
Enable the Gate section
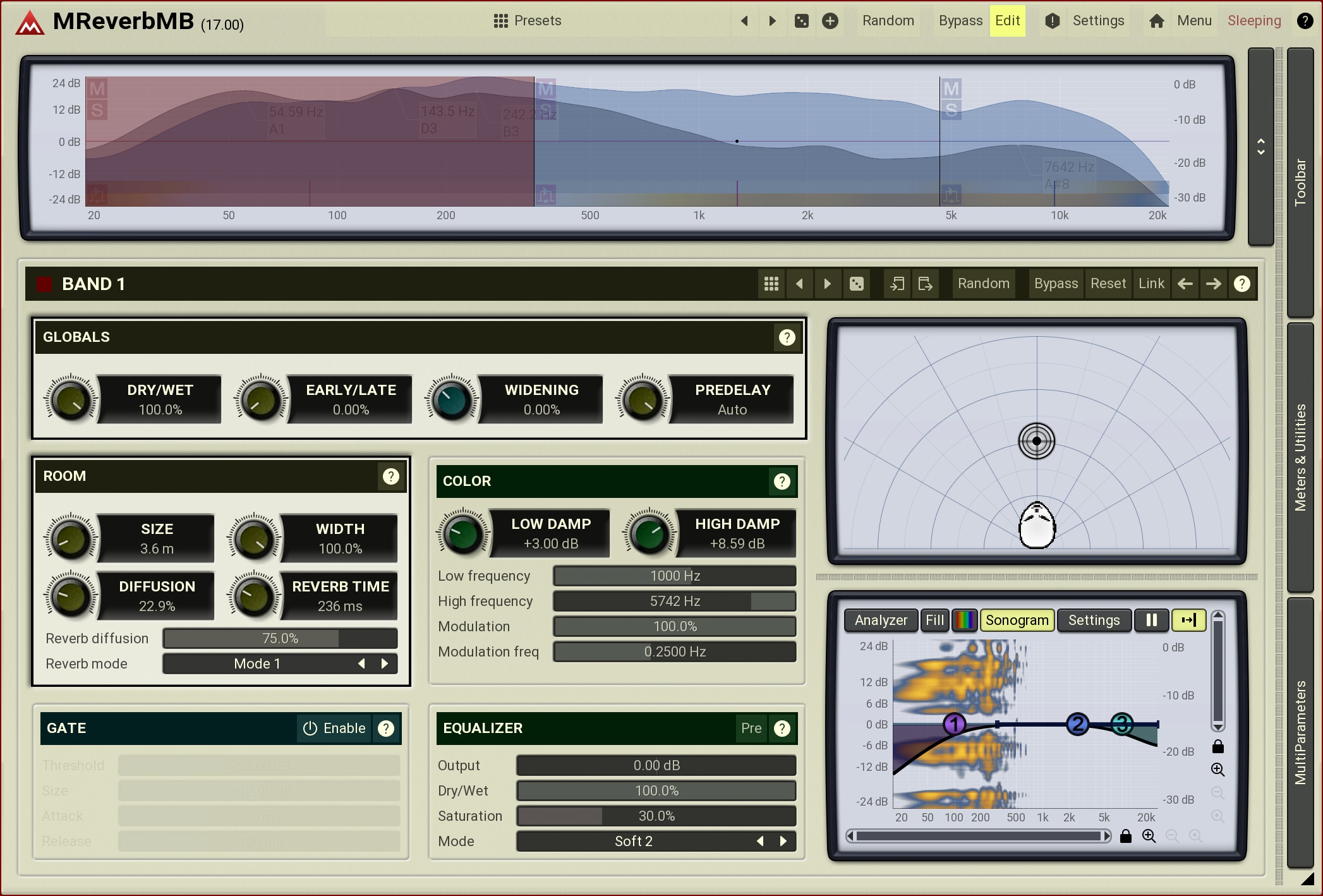click(334, 728)
